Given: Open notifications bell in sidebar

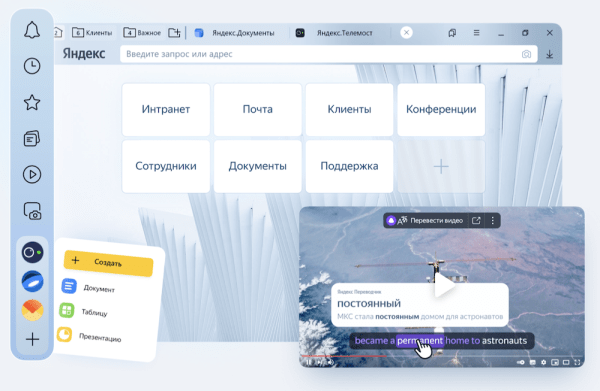Looking at the screenshot, I should pos(32,30).
